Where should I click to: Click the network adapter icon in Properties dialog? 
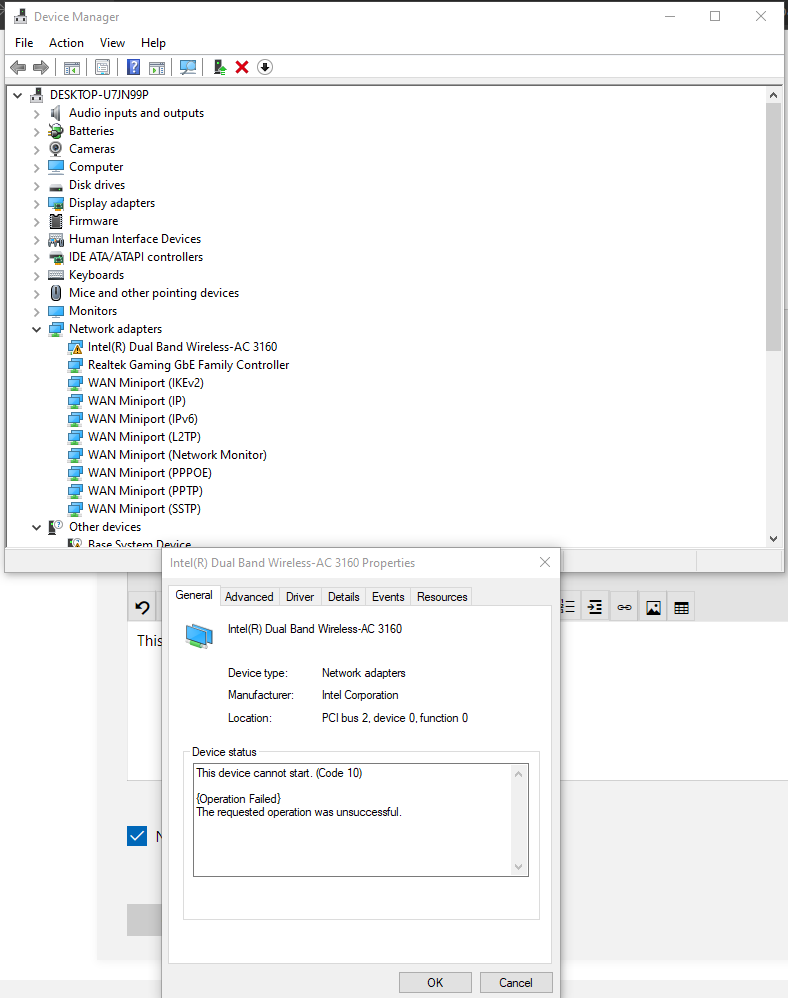click(x=199, y=636)
